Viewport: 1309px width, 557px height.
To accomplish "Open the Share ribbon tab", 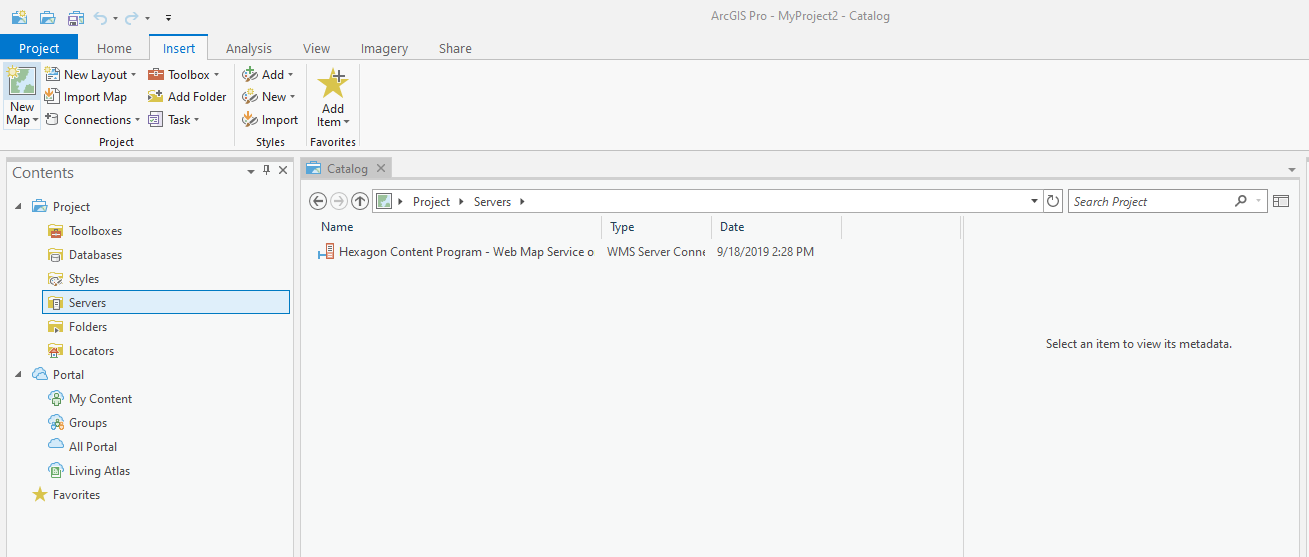I will [x=455, y=48].
